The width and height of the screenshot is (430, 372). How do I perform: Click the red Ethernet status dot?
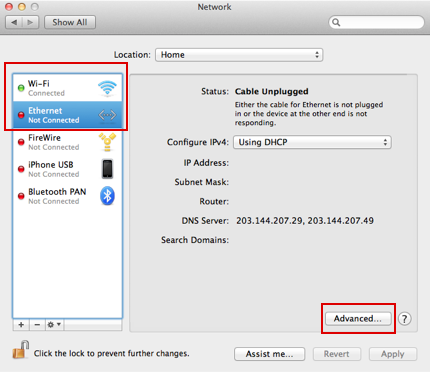pos(21,115)
